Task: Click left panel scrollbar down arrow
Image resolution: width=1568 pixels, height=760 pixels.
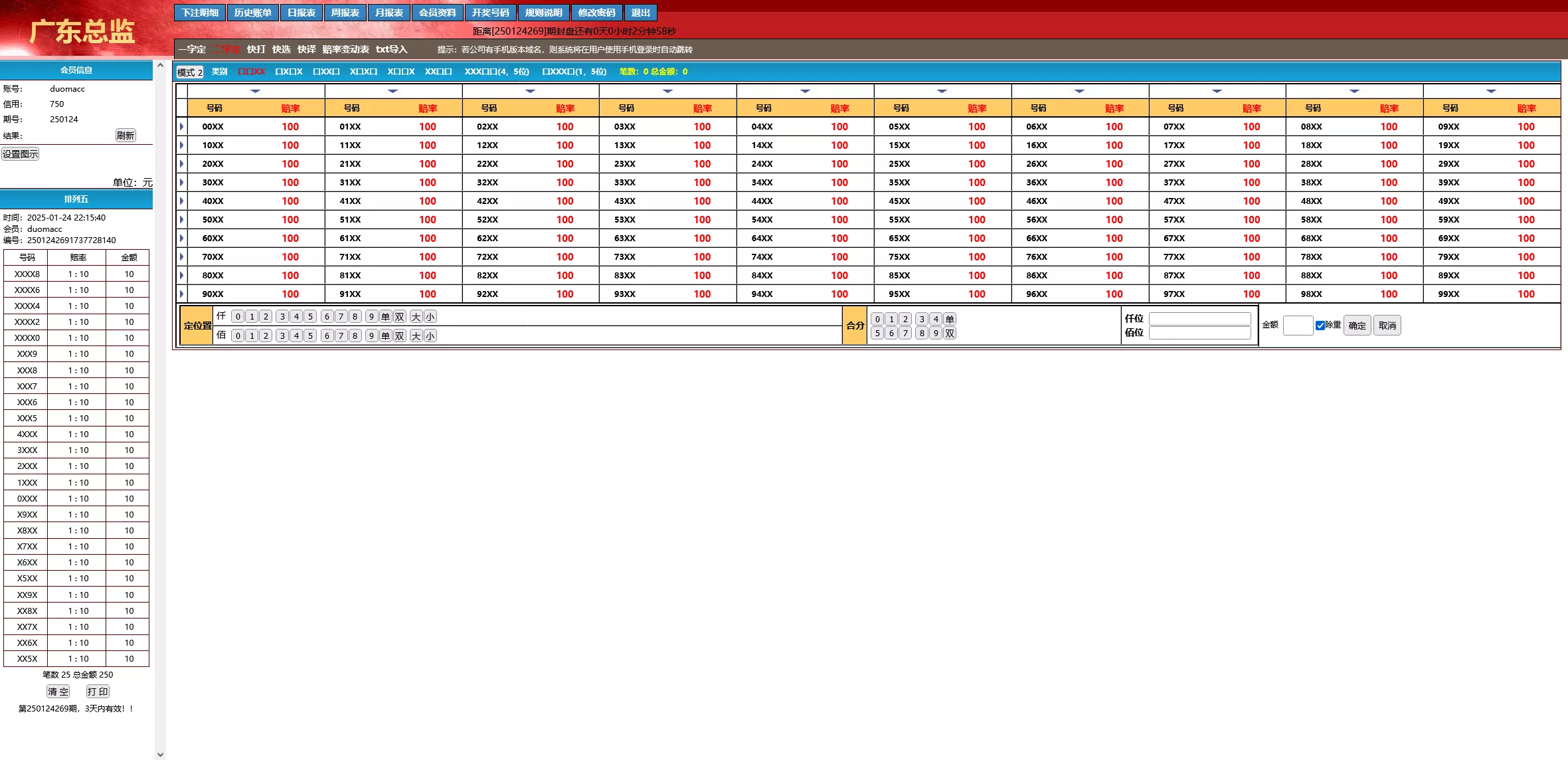Action: [x=160, y=754]
